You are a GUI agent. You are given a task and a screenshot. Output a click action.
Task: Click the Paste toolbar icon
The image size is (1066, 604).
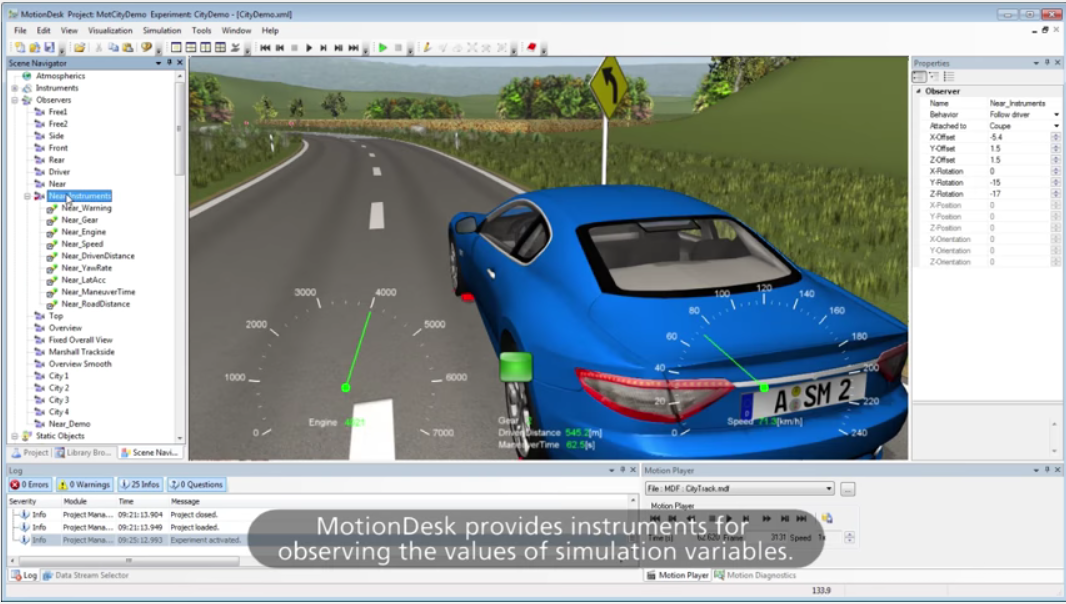(x=127, y=48)
